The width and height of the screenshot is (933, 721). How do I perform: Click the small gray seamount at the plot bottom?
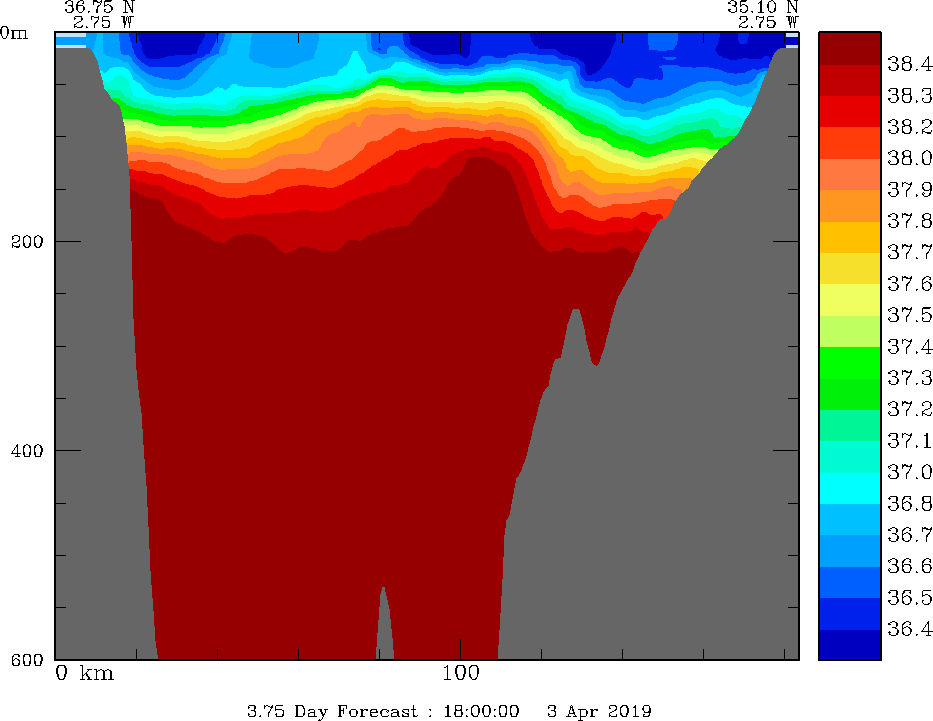click(x=384, y=630)
